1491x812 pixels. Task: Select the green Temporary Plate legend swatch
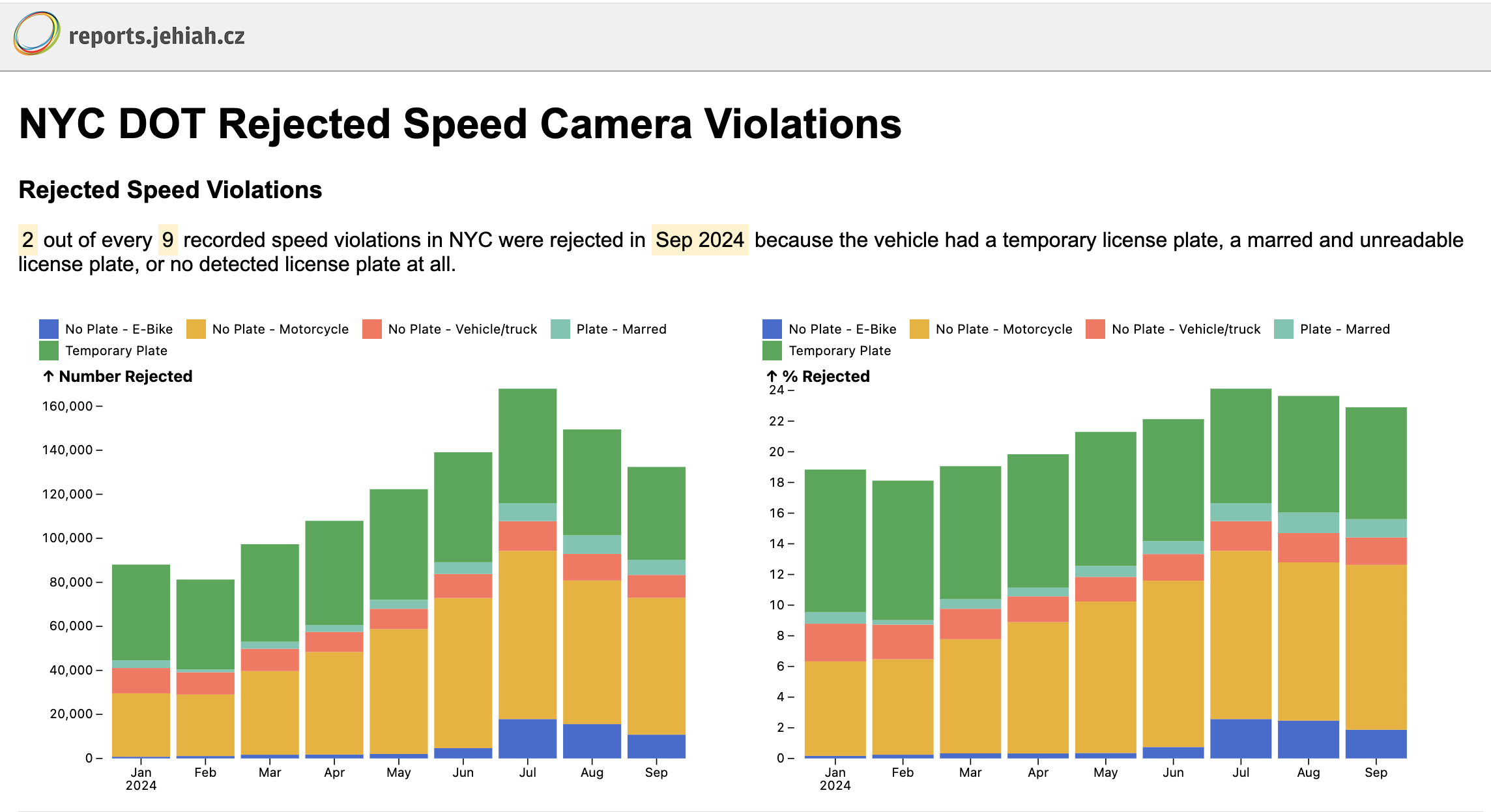[x=48, y=351]
